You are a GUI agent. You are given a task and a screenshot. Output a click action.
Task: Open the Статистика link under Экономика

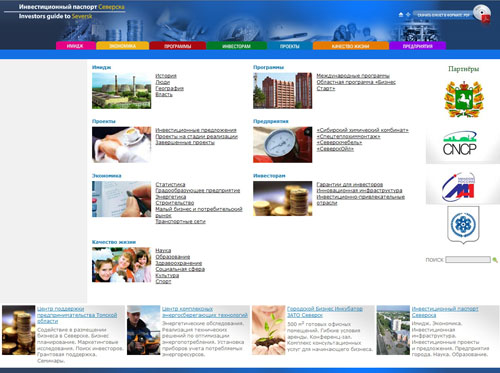170,184
